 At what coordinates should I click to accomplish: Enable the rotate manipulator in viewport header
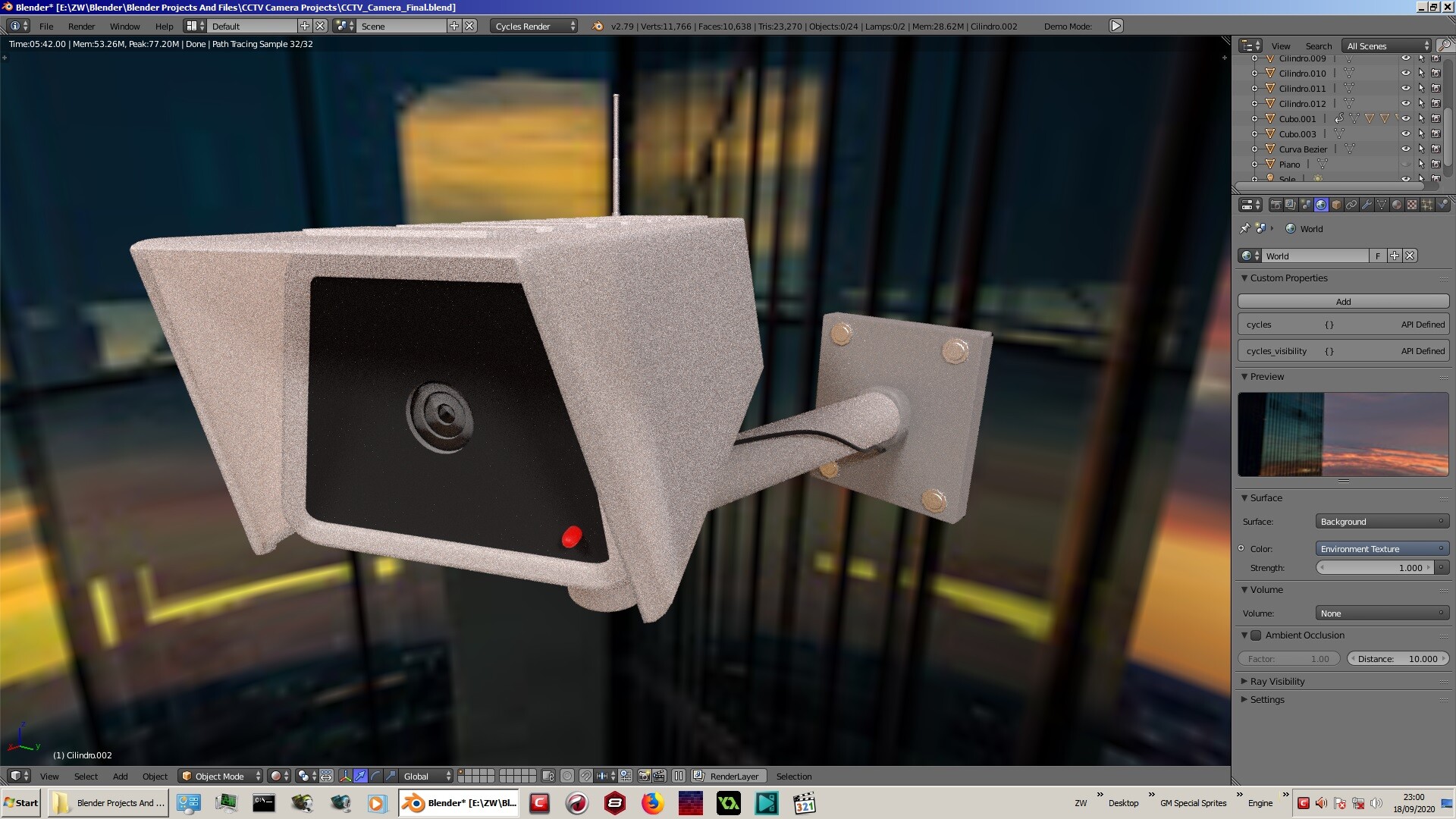click(375, 777)
